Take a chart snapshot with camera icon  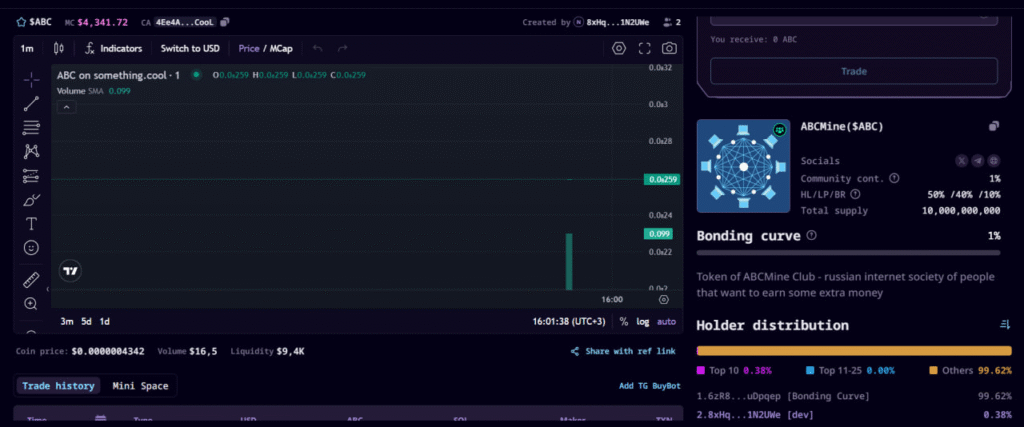pyautogui.click(x=669, y=48)
